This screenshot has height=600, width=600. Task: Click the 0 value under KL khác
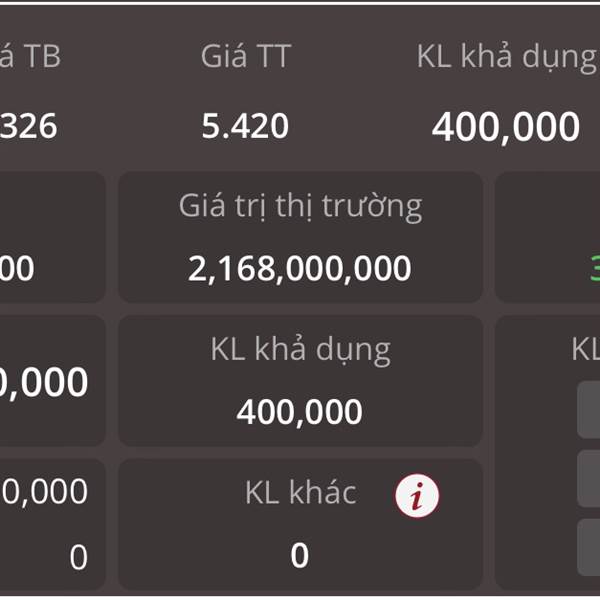coord(299,555)
